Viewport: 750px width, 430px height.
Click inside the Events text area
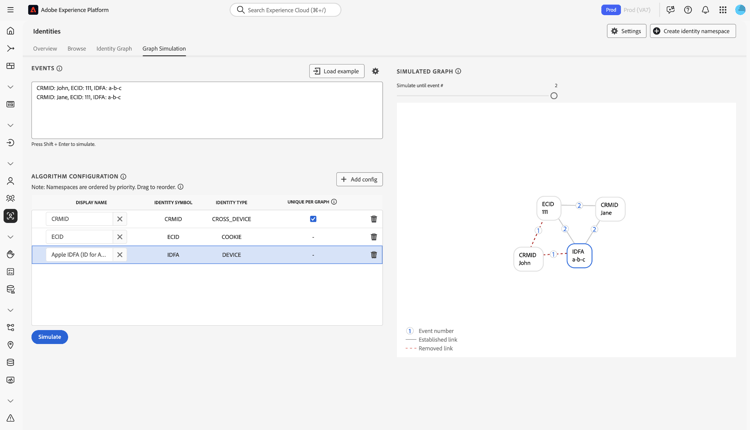[x=207, y=110]
